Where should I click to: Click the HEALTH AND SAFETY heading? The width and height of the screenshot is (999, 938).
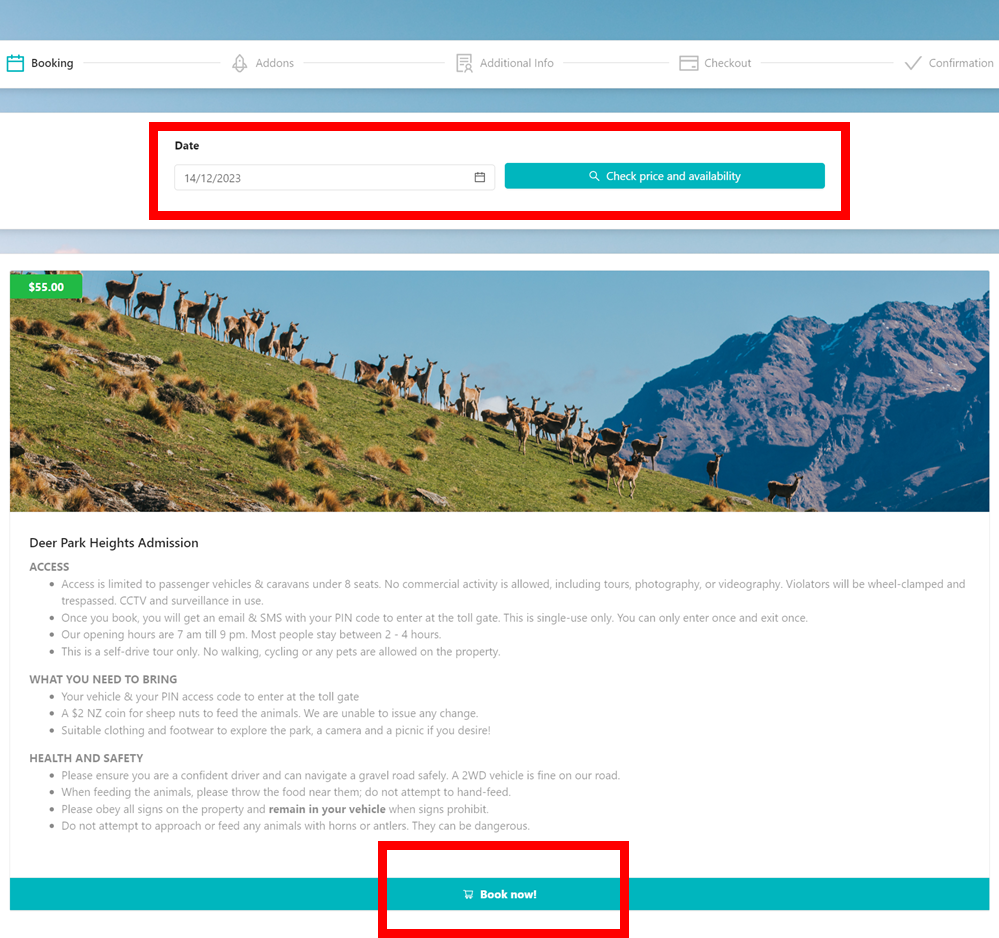86,758
